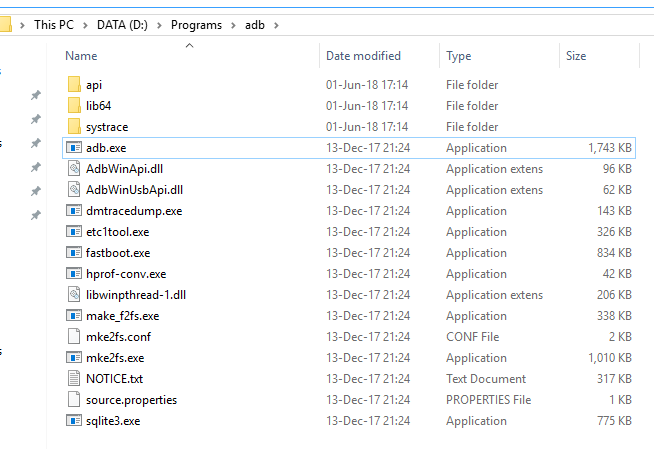
Task: Select the source.properties file name
Action: click(x=131, y=400)
